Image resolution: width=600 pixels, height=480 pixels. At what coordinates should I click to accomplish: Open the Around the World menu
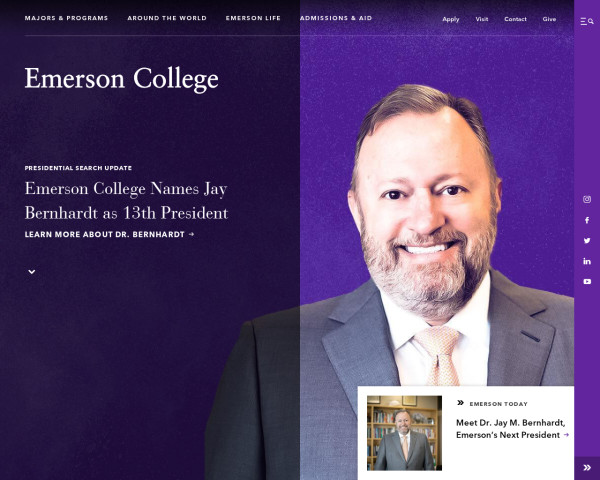coord(167,18)
